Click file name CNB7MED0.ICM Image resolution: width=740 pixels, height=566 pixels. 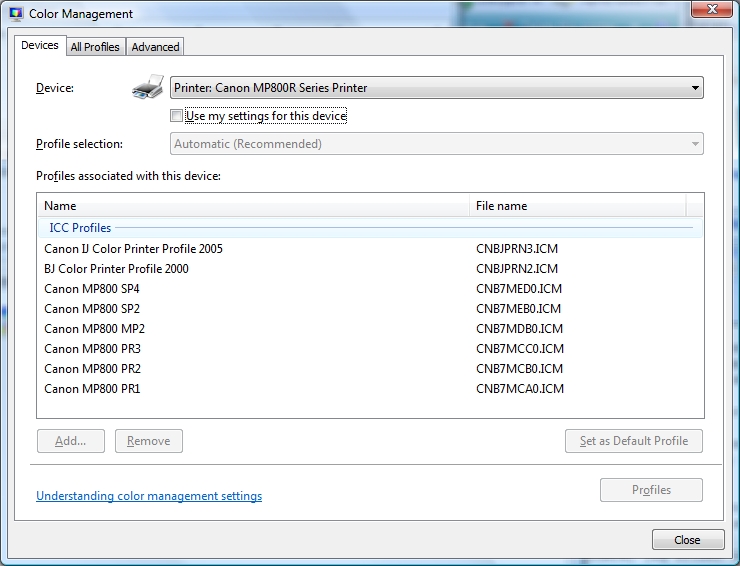coord(519,288)
